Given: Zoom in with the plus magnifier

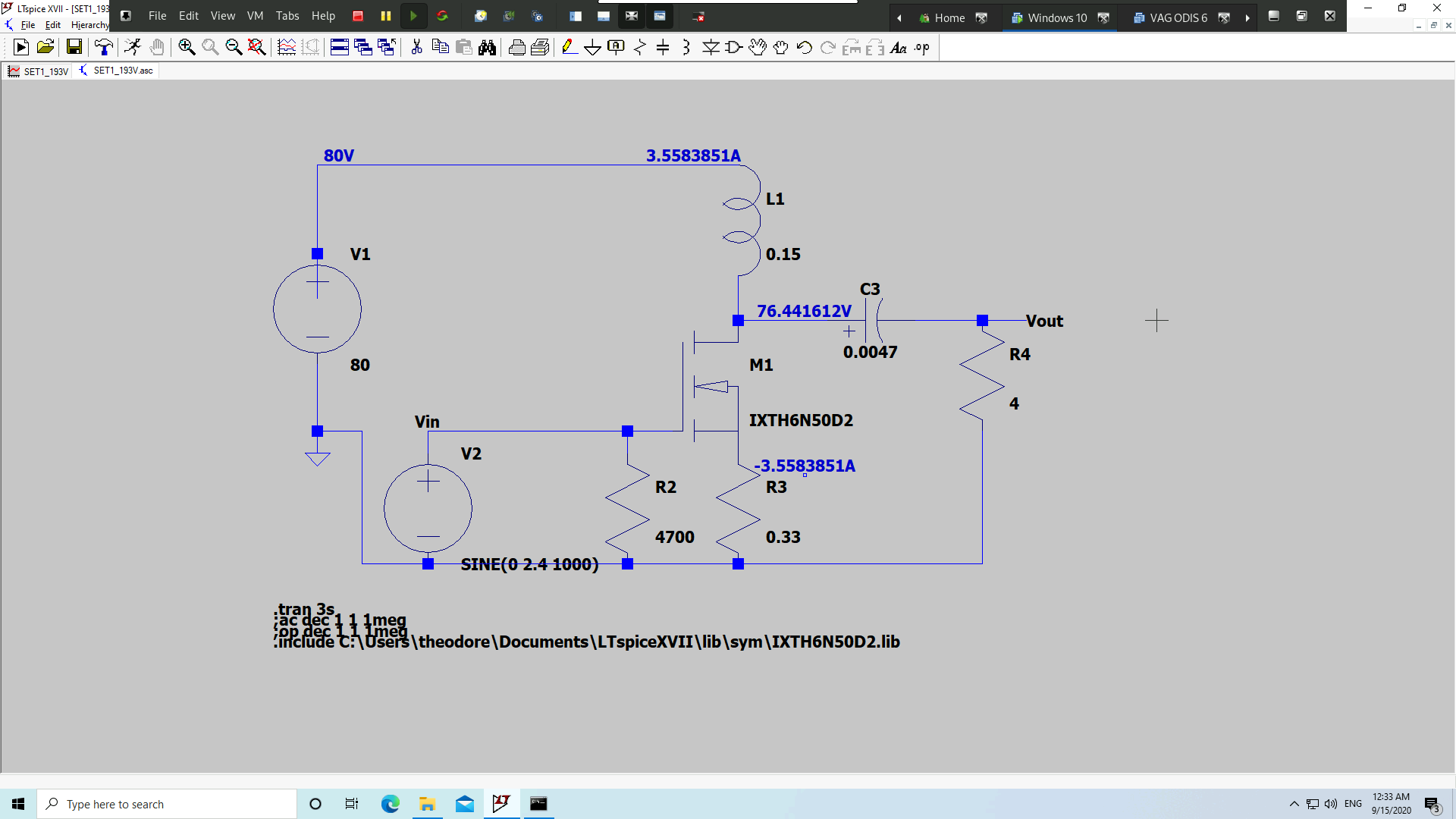Looking at the screenshot, I should (187, 48).
